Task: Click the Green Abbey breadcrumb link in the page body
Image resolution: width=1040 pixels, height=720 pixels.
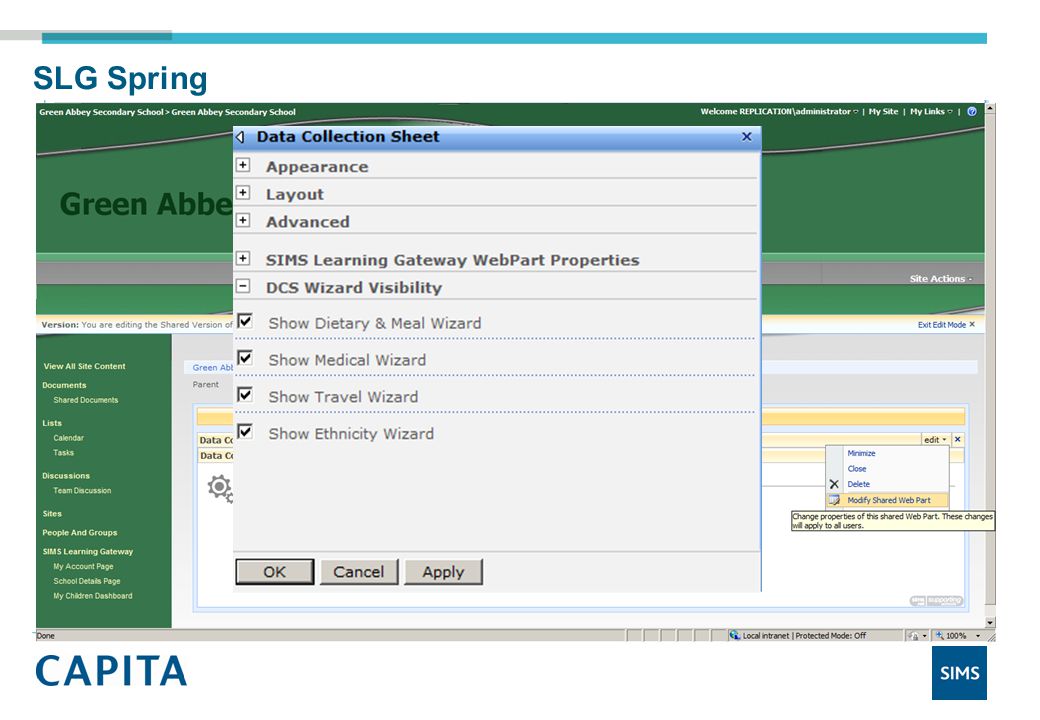Action: coord(213,367)
